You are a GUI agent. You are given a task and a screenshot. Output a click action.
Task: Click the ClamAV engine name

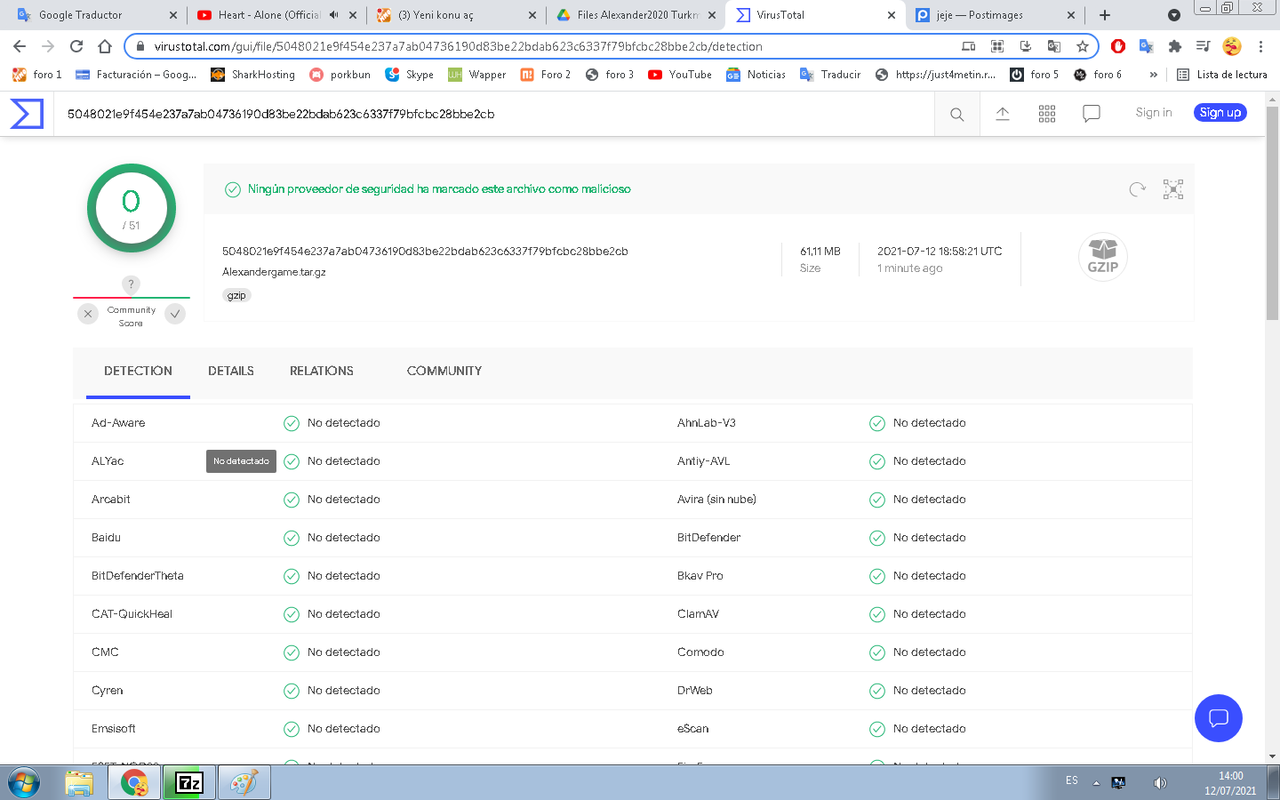698,614
